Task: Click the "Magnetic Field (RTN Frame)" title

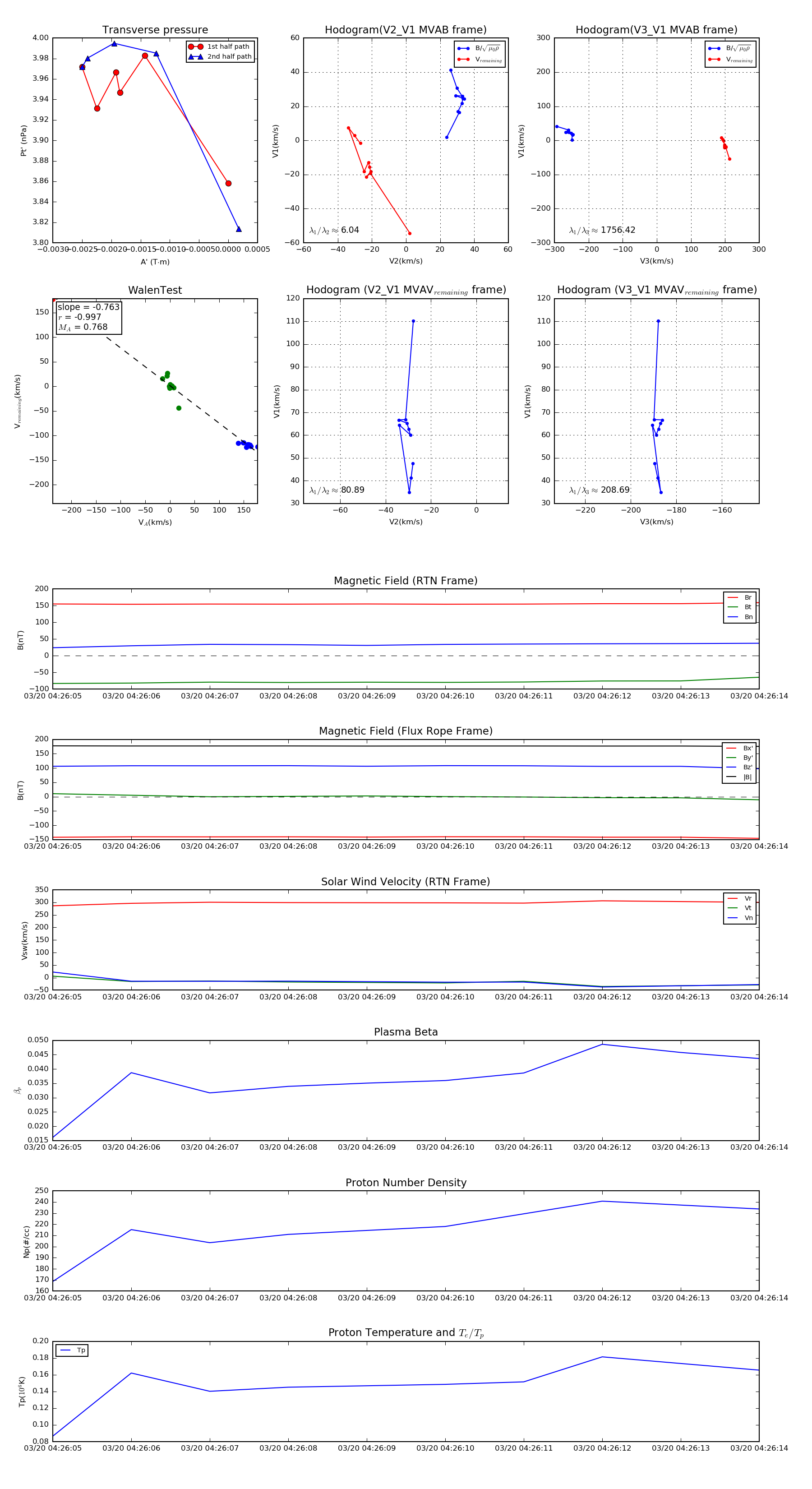Action: click(x=406, y=581)
